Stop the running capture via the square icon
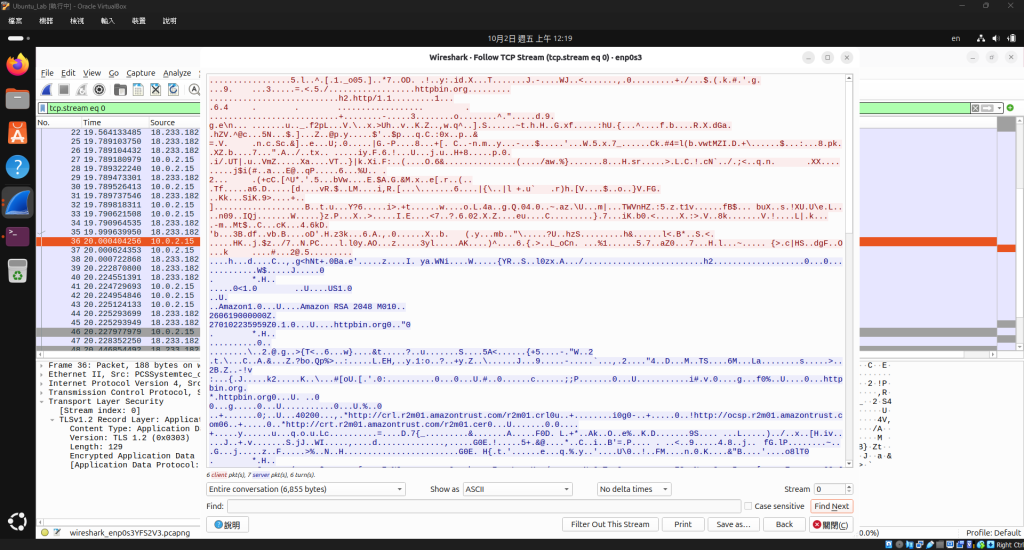Image resolution: width=1024 pixels, height=550 pixels. point(64,90)
